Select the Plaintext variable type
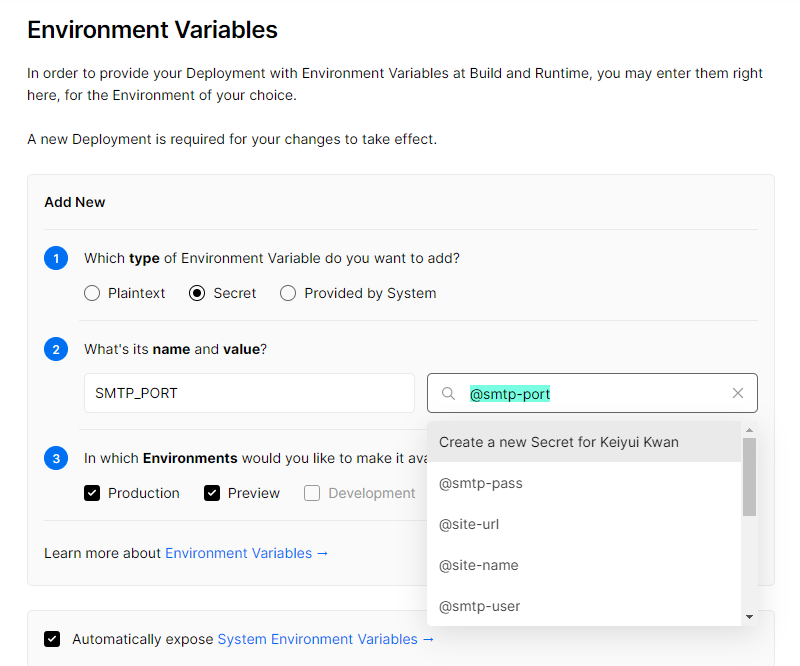 tap(92, 293)
